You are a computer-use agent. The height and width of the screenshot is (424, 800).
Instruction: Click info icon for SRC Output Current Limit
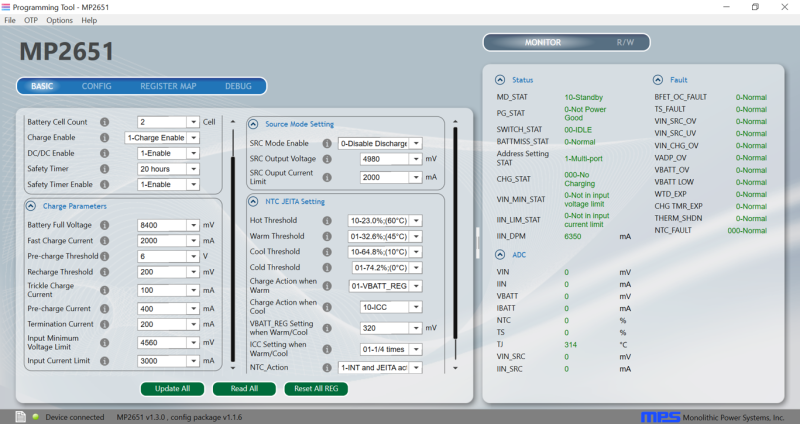pos(327,177)
